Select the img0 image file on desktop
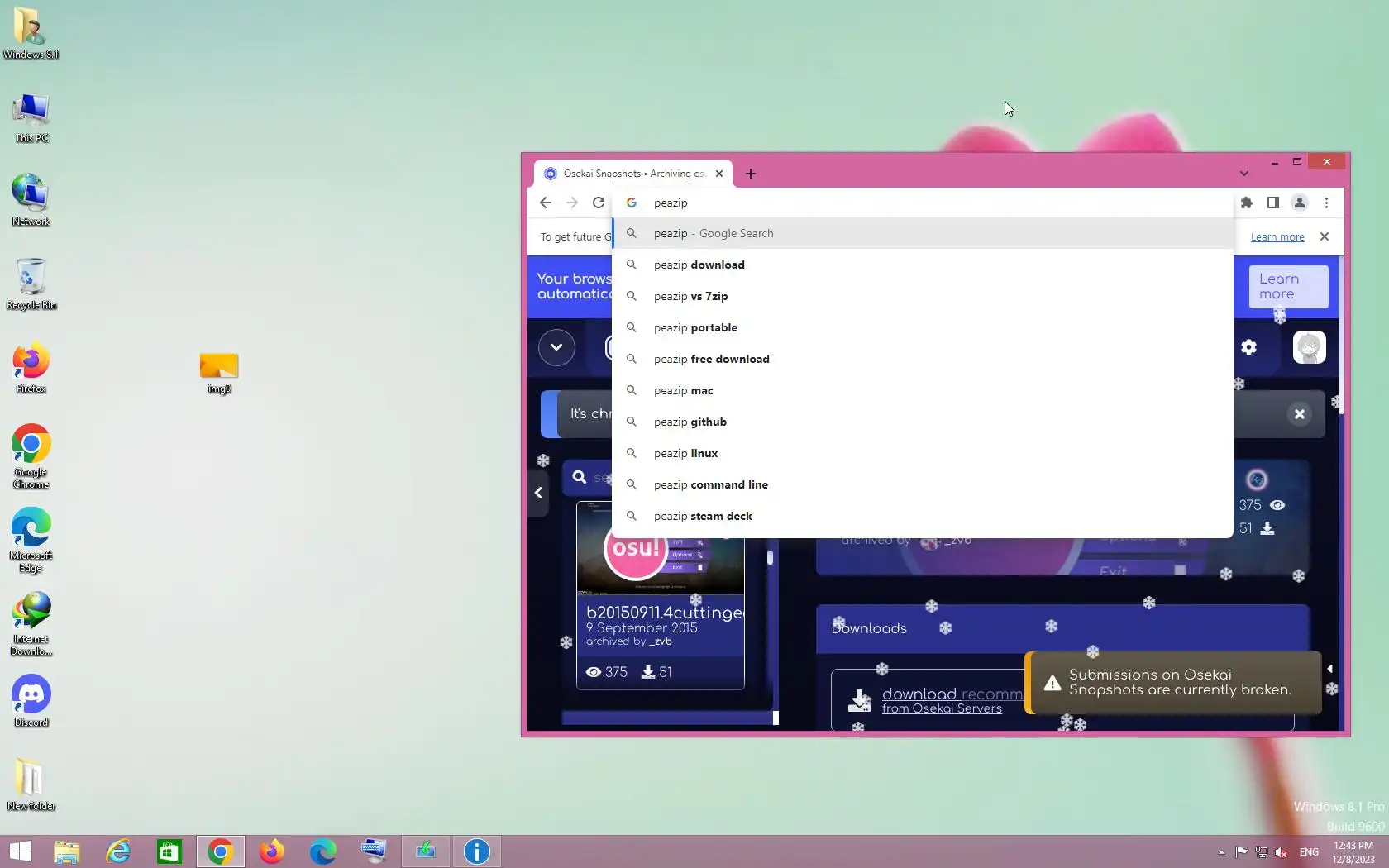Image resolution: width=1389 pixels, height=868 pixels. [218, 372]
